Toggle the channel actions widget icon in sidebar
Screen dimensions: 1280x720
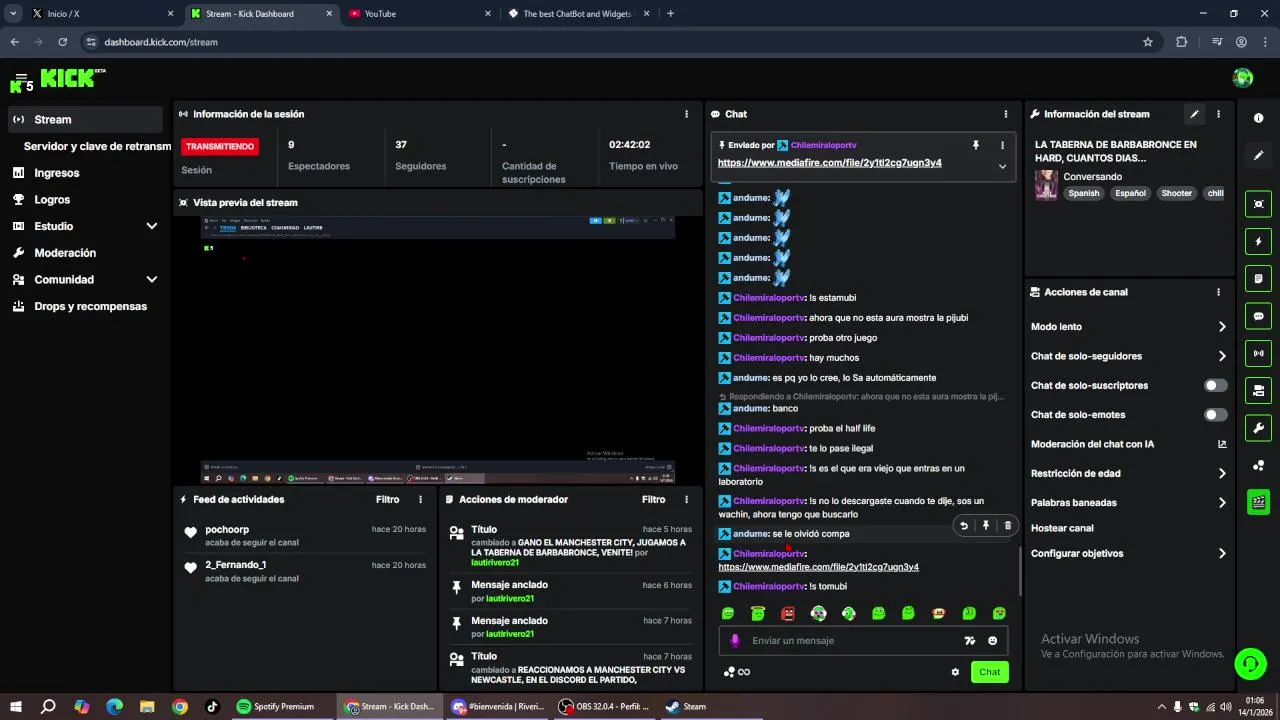(1258, 390)
